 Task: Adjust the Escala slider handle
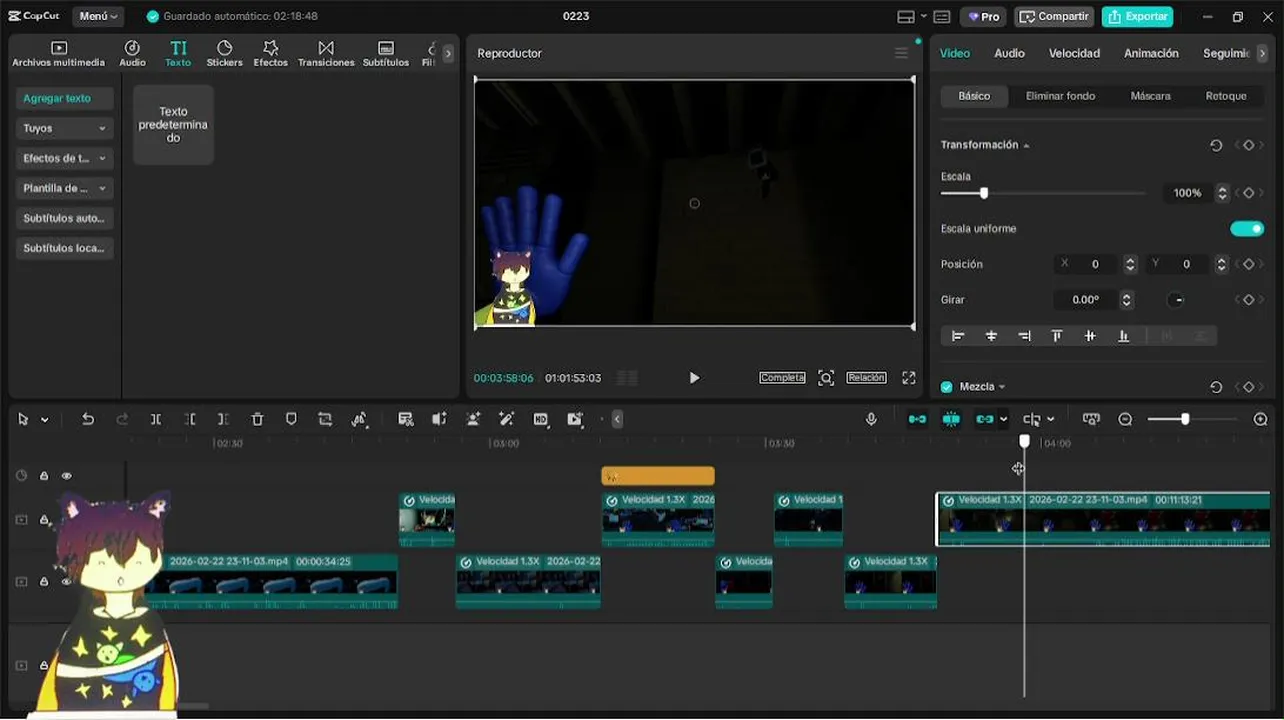pyautogui.click(x=984, y=193)
